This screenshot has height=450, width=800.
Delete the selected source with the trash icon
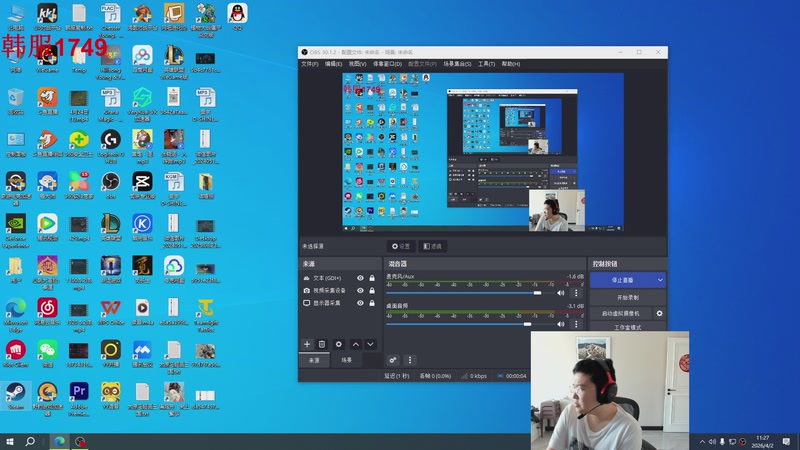pos(322,344)
